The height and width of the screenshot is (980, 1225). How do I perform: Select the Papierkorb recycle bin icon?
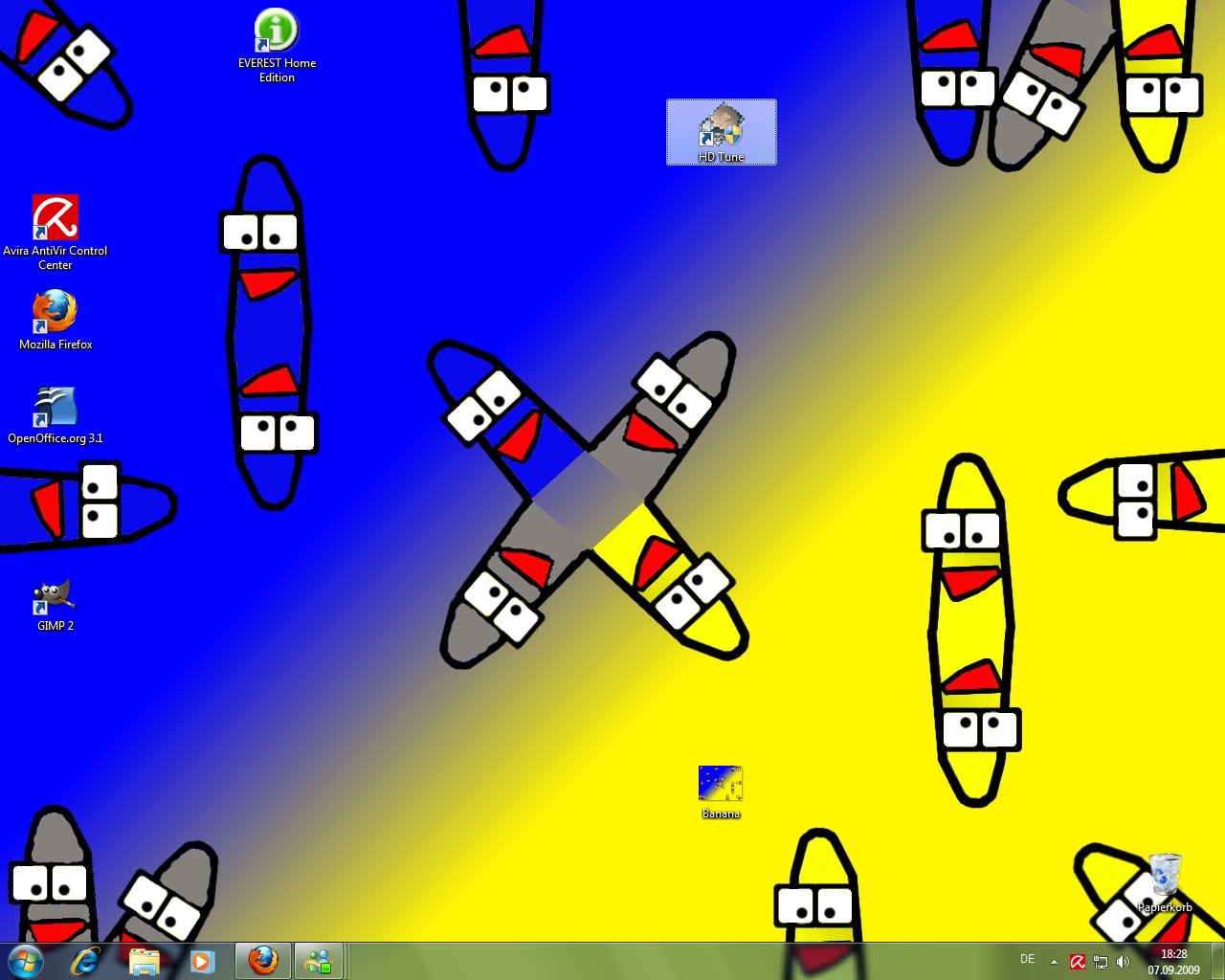click(x=1165, y=876)
